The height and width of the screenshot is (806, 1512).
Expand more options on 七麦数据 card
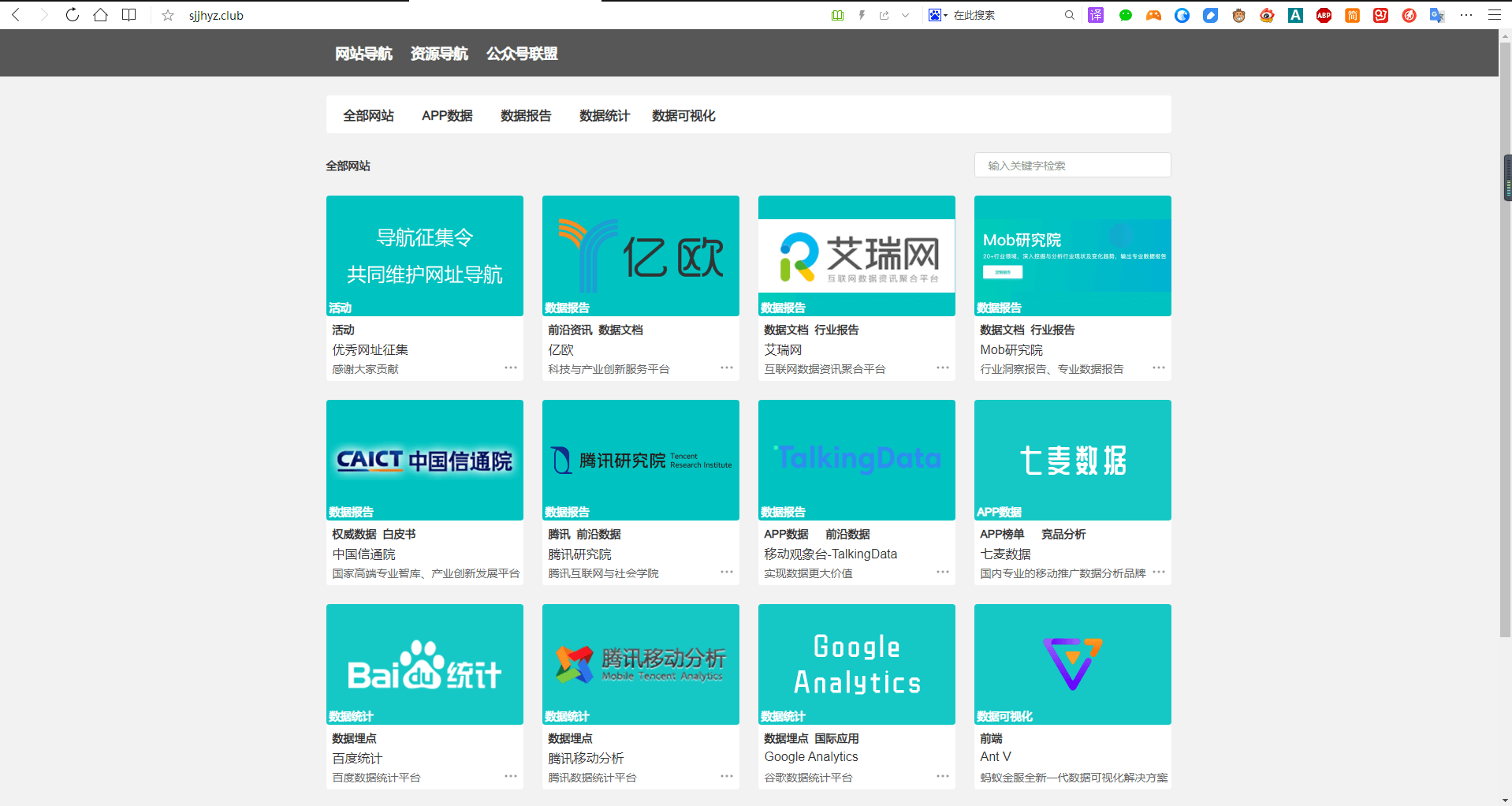pos(1159,572)
